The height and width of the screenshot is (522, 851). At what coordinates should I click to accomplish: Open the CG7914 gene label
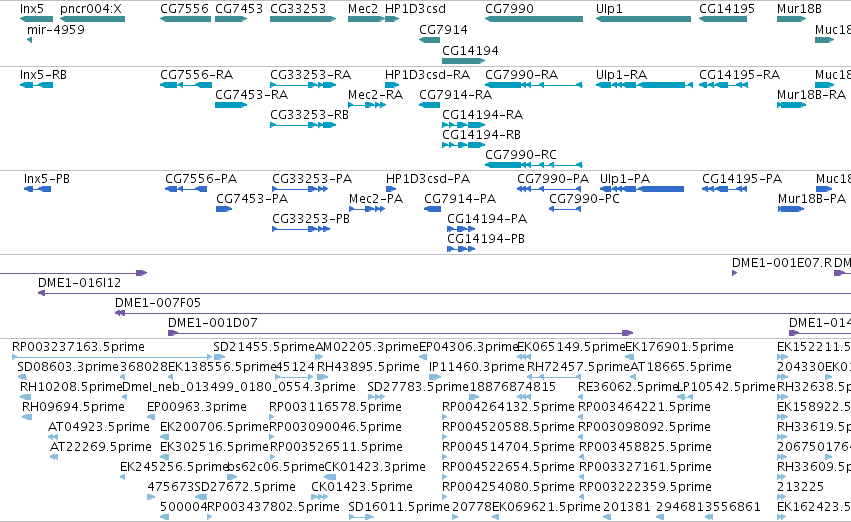pyautogui.click(x=443, y=30)
